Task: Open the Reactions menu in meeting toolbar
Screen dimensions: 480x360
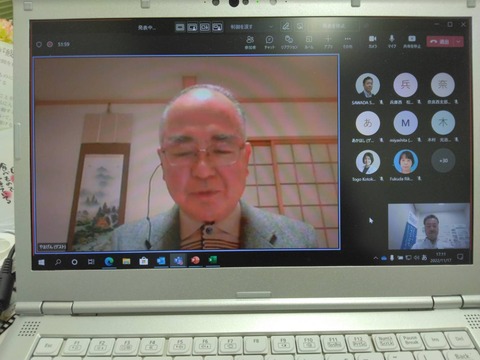Action: (289, 42)
